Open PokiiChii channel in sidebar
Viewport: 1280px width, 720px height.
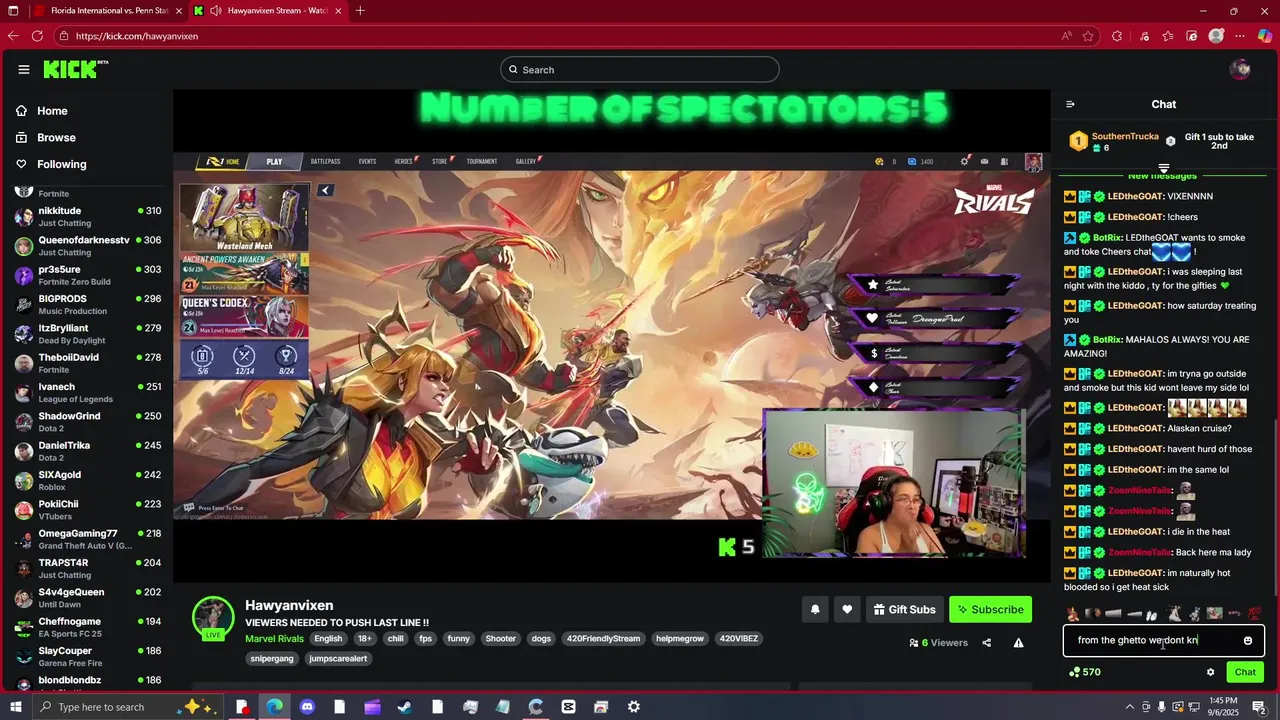click(88, 509)
